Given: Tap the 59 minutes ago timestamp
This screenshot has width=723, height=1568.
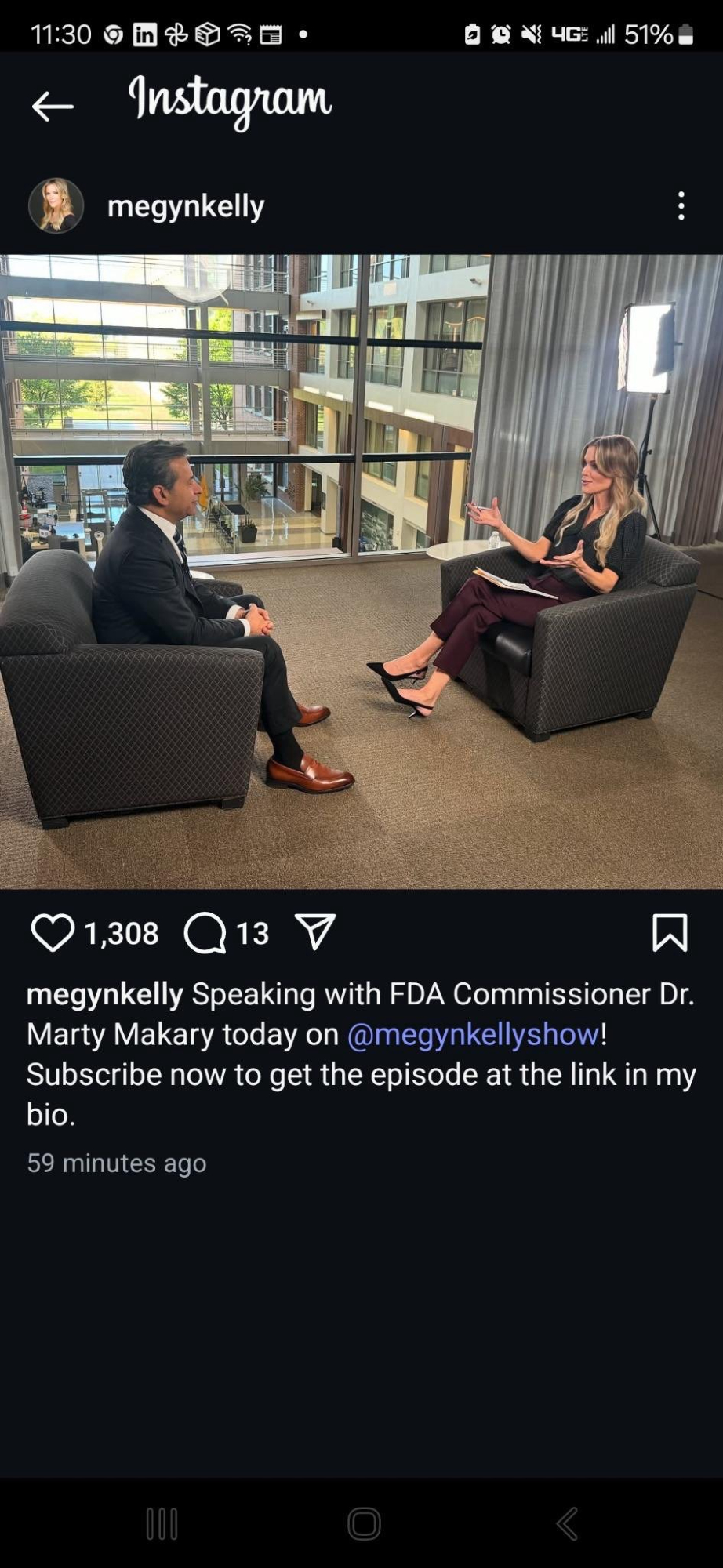Looking at the screenshot, I should (117, 1163).
